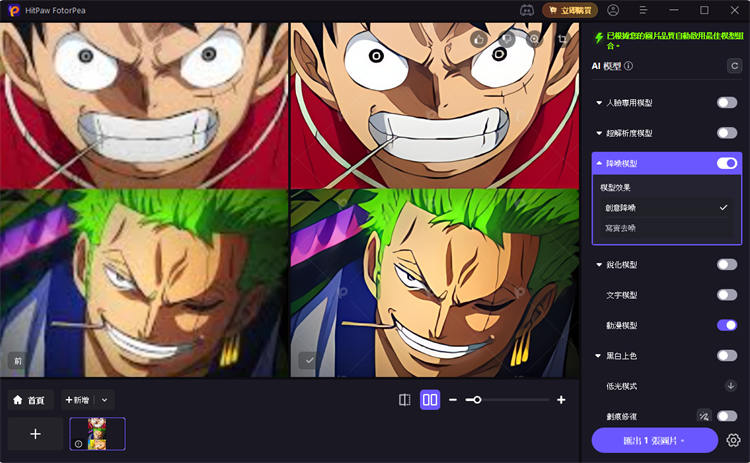Open the Discord community icon
The width and height of the screenshot is (750, 463).
pos(527,10)
